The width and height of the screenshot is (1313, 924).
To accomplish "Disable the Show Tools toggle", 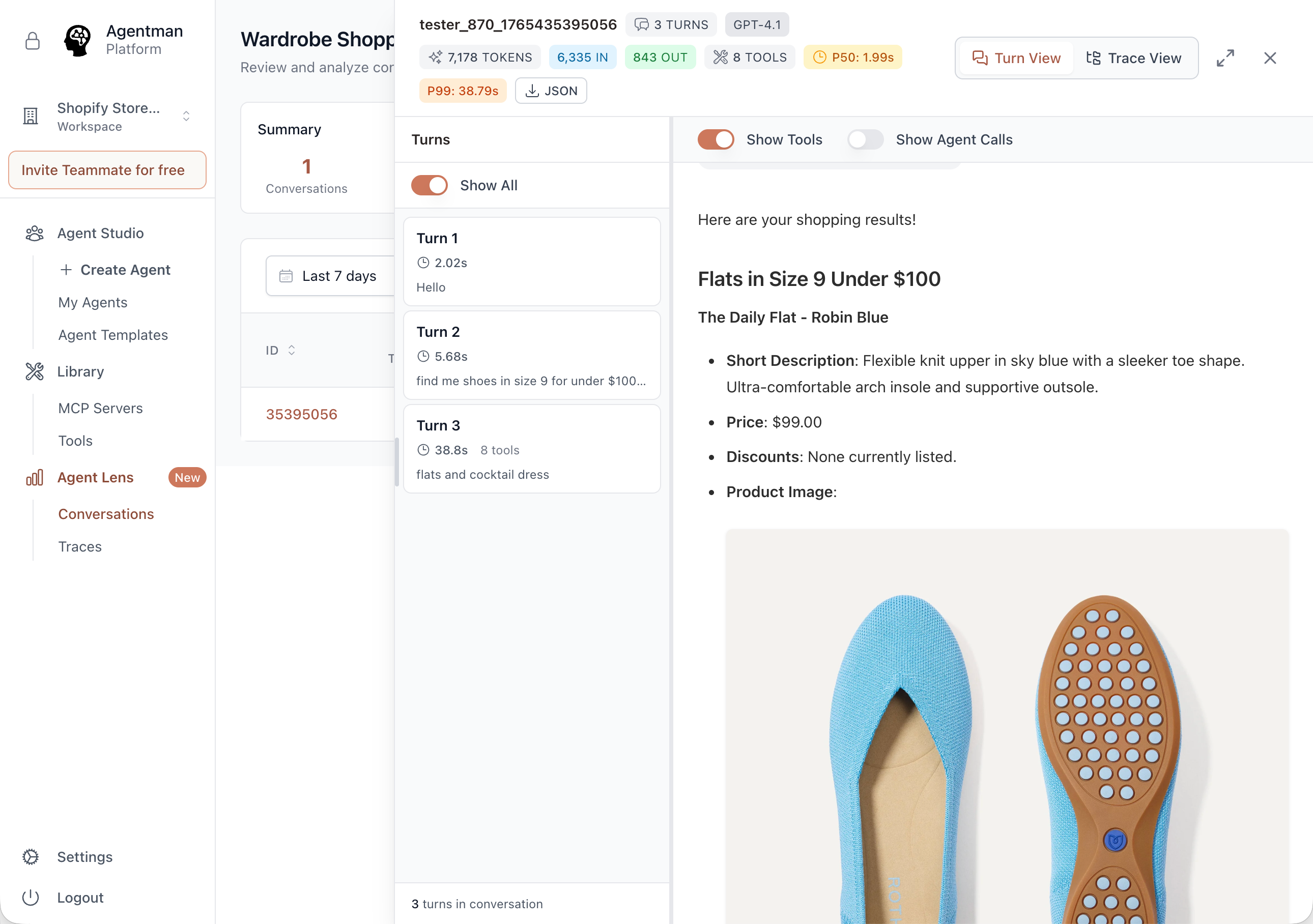I will tap(715, 139).
